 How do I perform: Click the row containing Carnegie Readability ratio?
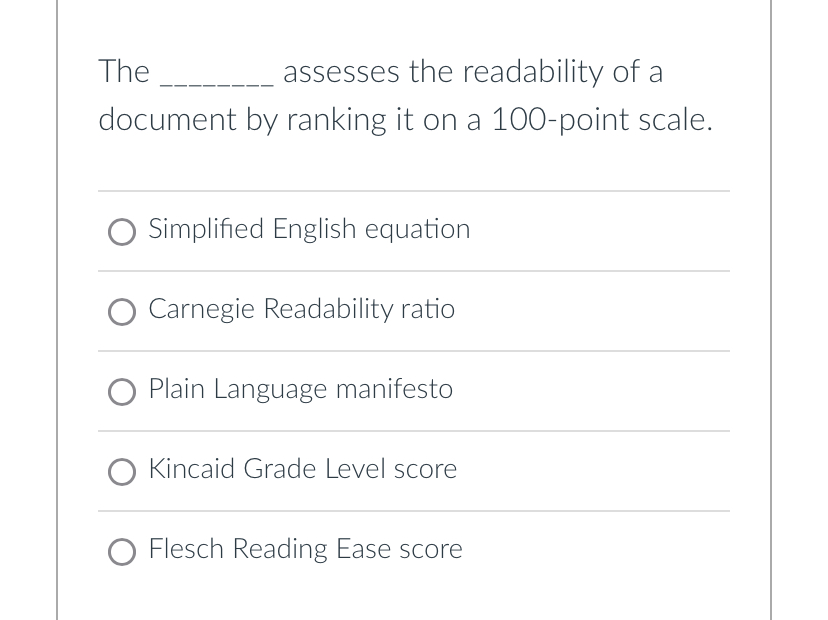pyautogui.click(x=413, y=310)
